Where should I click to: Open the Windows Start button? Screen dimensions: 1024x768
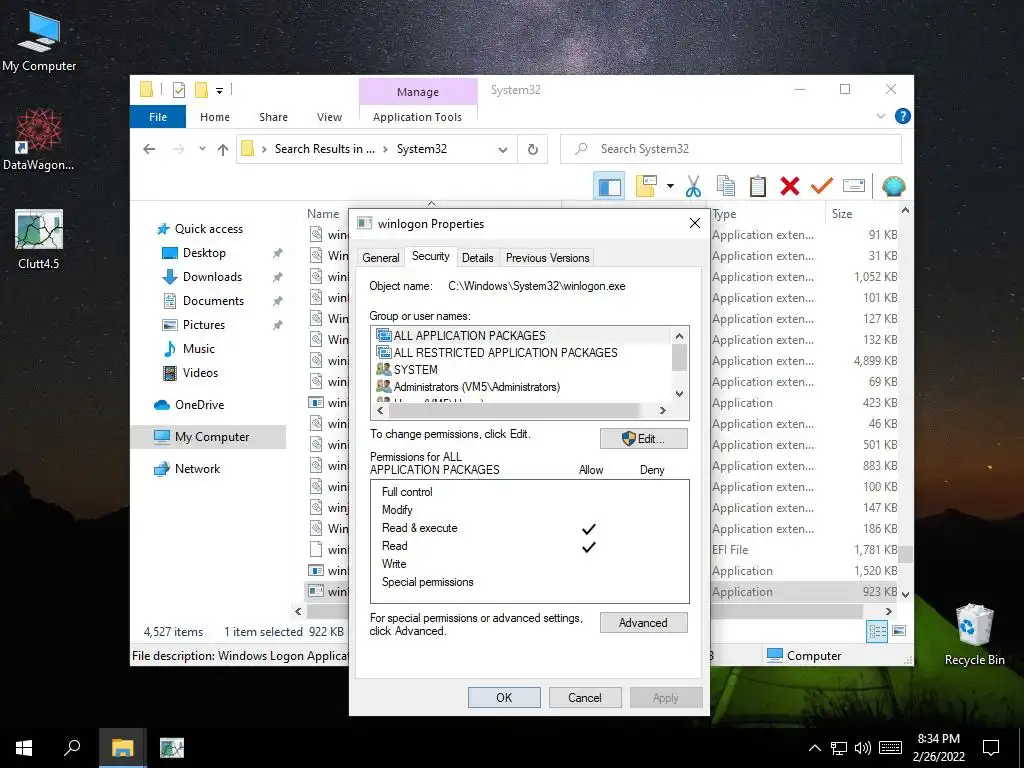(24, 748)
